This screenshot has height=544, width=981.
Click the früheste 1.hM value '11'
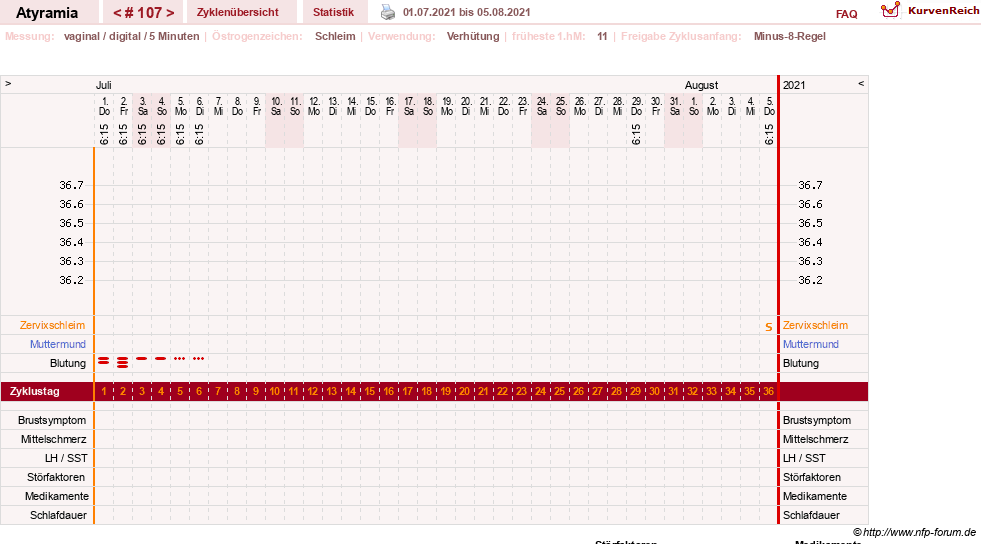[x=602, y=36]
